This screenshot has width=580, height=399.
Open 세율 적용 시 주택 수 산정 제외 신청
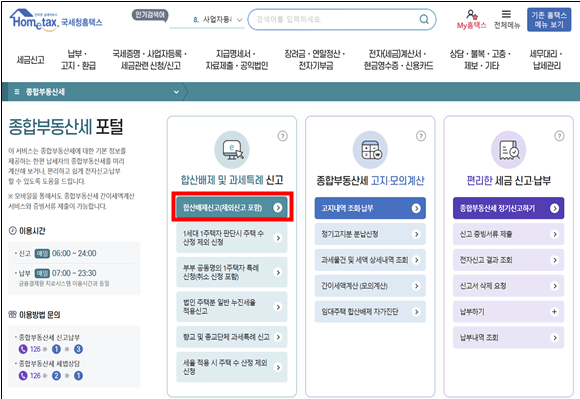point(232,367)
